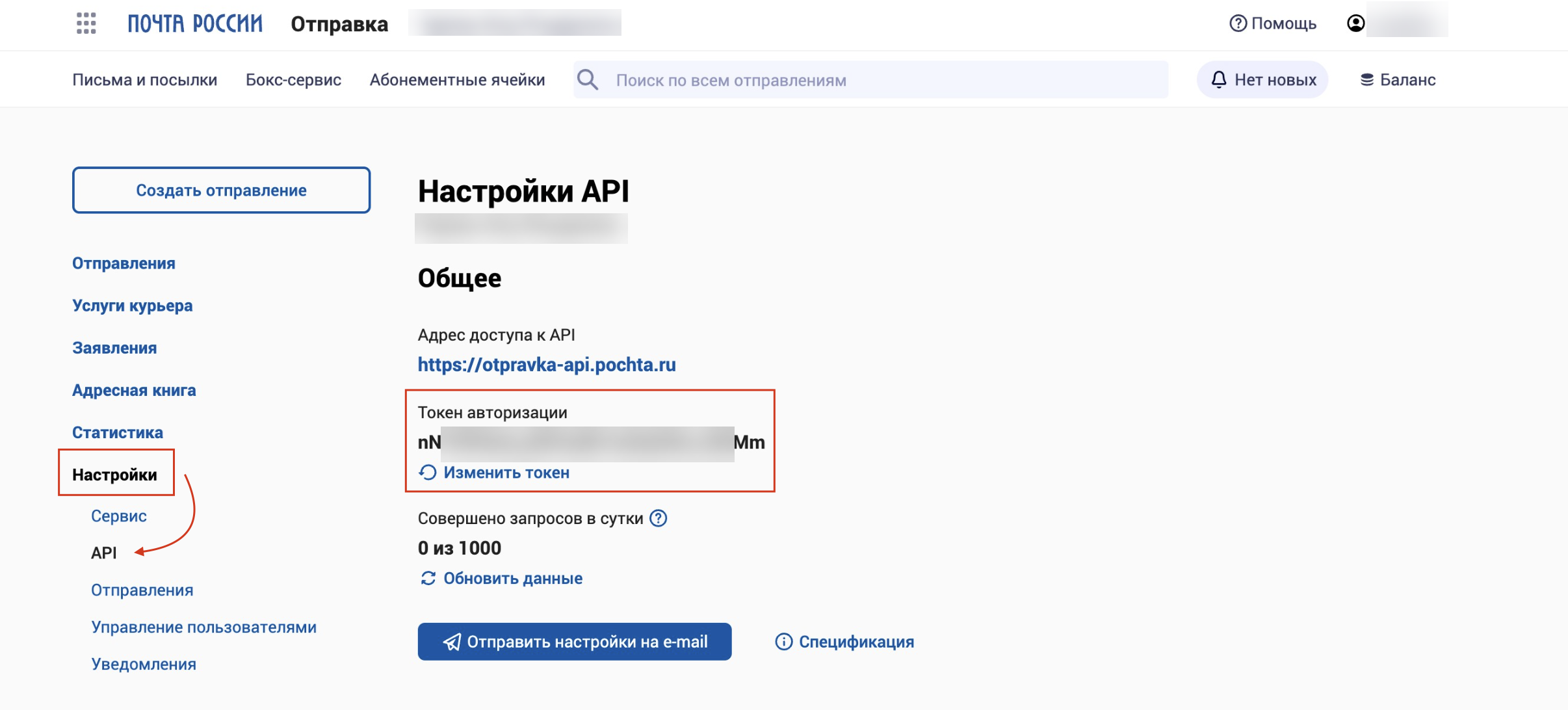Click the Почта России logo
This screenshot has width=1568, height=710.
(x=195, y=23)
